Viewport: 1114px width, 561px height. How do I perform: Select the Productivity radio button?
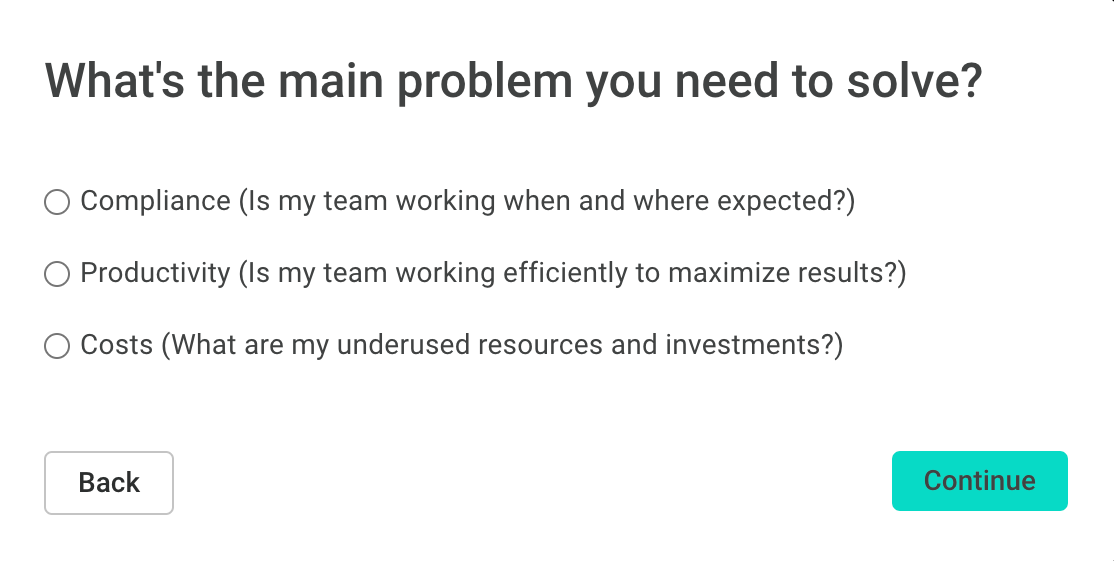click(57, 273)
